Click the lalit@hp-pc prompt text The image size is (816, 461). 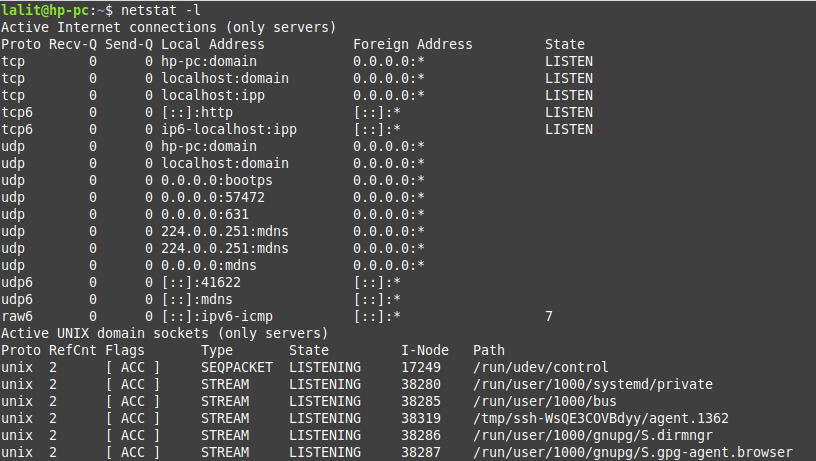click(45, 10)
